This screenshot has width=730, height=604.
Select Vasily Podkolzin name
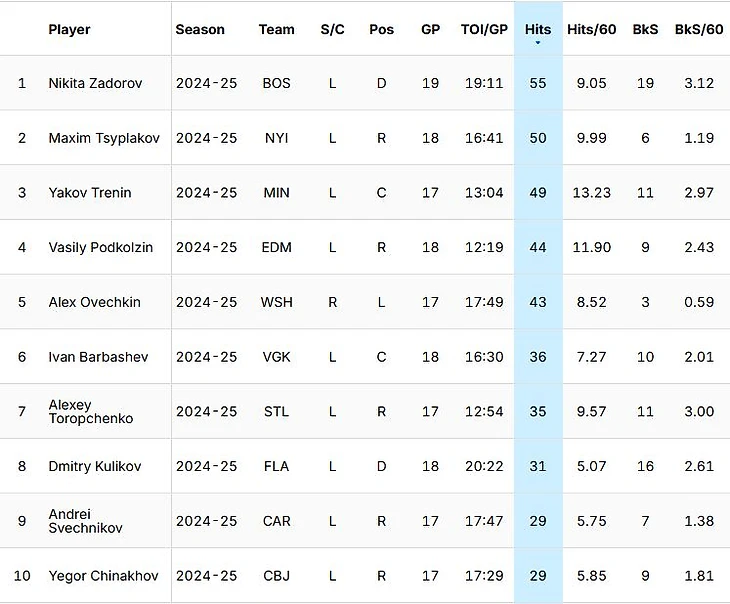point(101,247)
